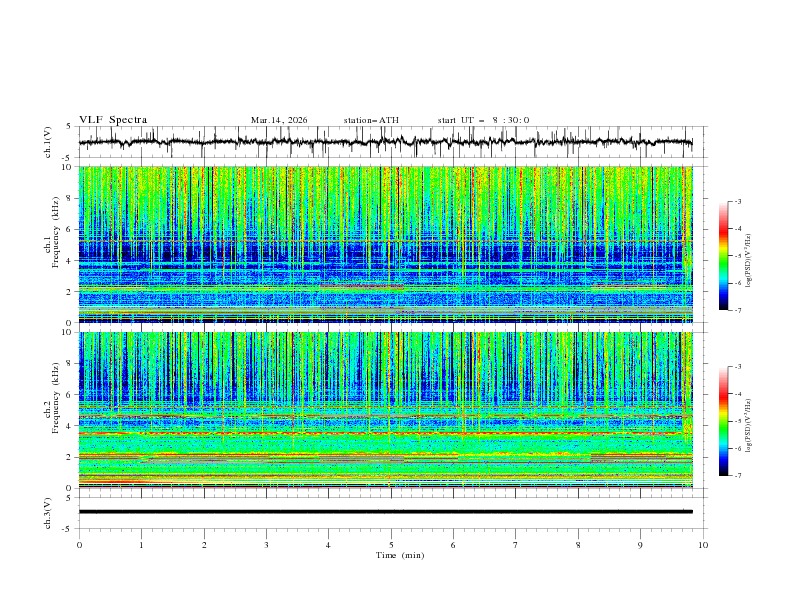Click the 8 minute tick on time axis
The width and height of the screenshot is (792, 612).
tap(578, 544)
